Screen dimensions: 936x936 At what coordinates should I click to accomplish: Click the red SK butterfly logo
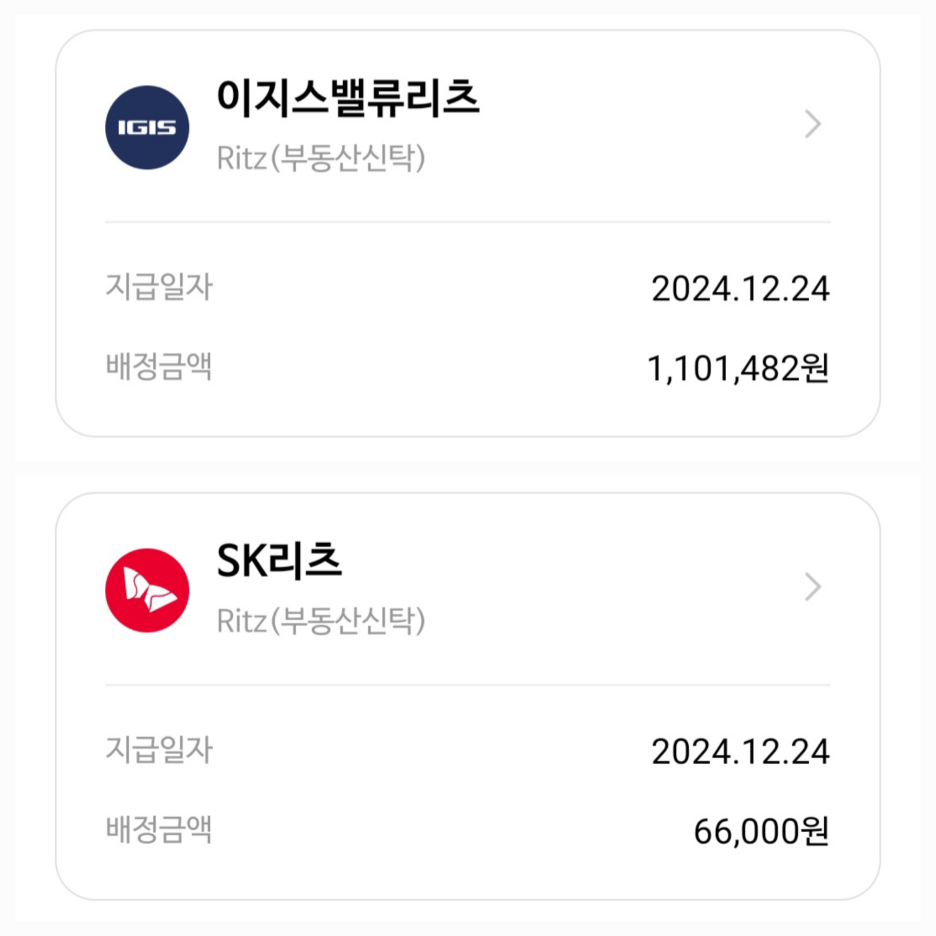click(x=147, y=590)
